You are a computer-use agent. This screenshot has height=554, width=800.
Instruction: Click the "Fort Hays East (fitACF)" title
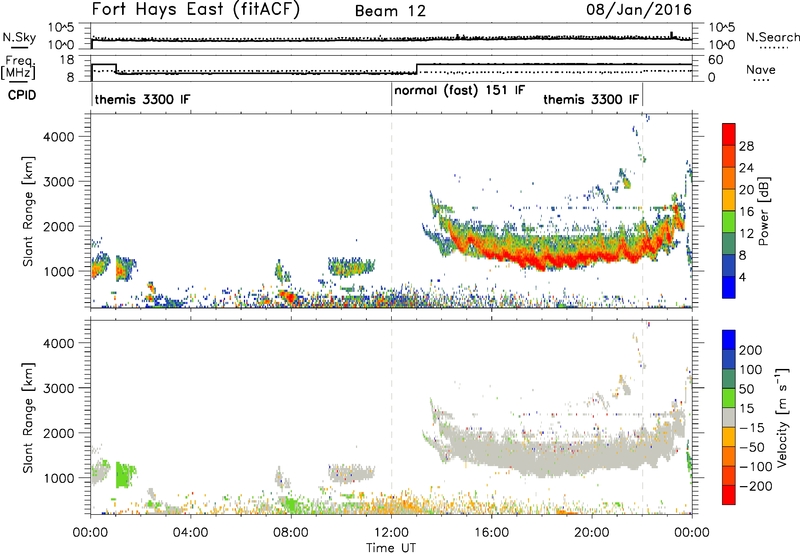(196, 9)
